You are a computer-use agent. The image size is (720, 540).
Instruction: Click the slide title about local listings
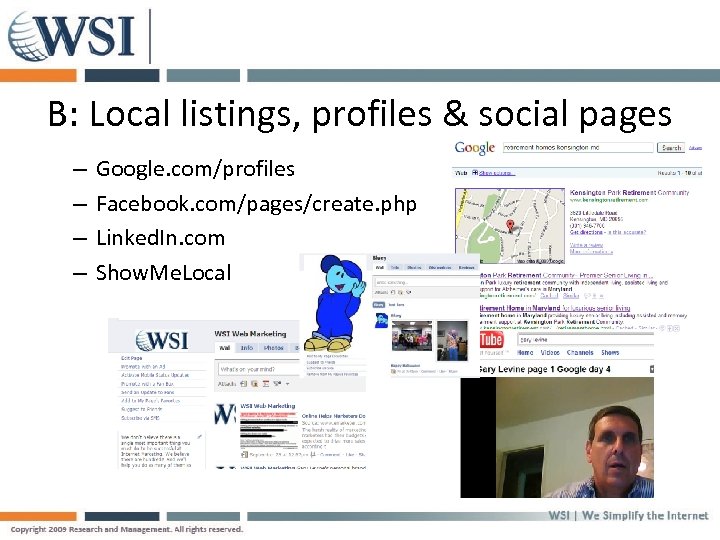[360, 113]
